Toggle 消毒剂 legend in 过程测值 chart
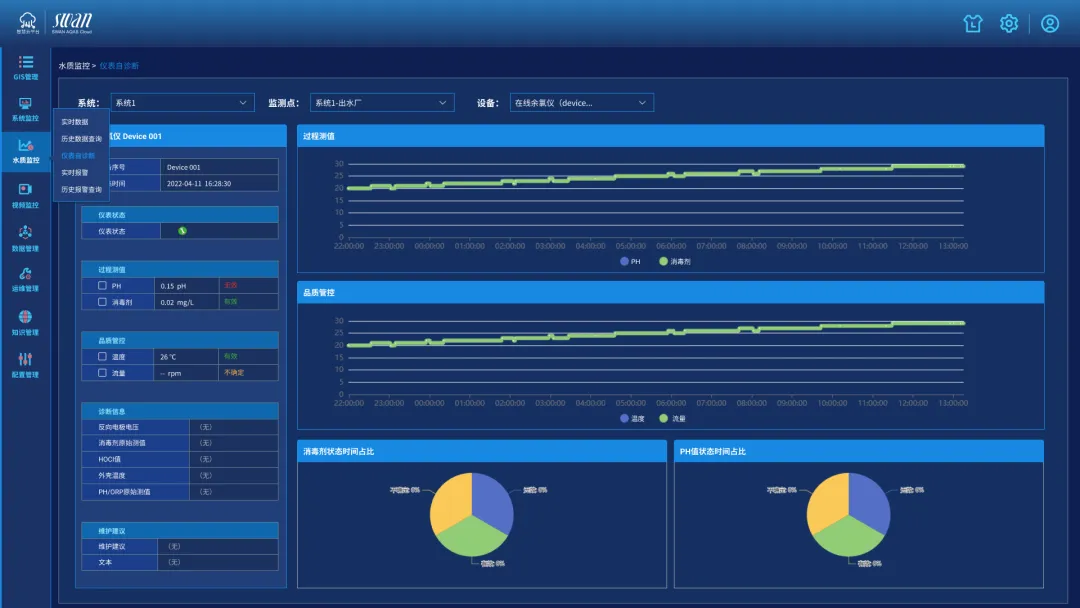Viewport: 1080px width, 608px height. [x=675, y=262]
